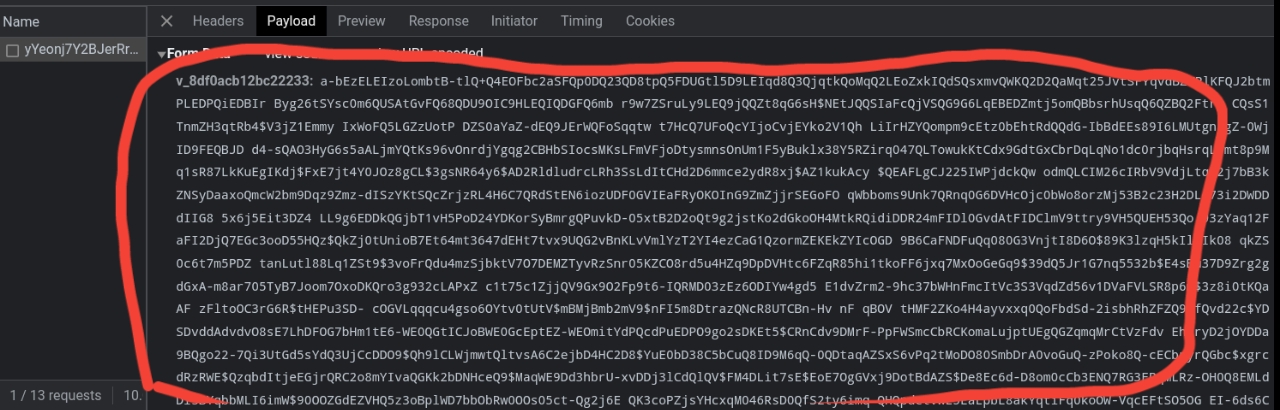Close the request details panel
1280x410 pixels.
[167, 21]
